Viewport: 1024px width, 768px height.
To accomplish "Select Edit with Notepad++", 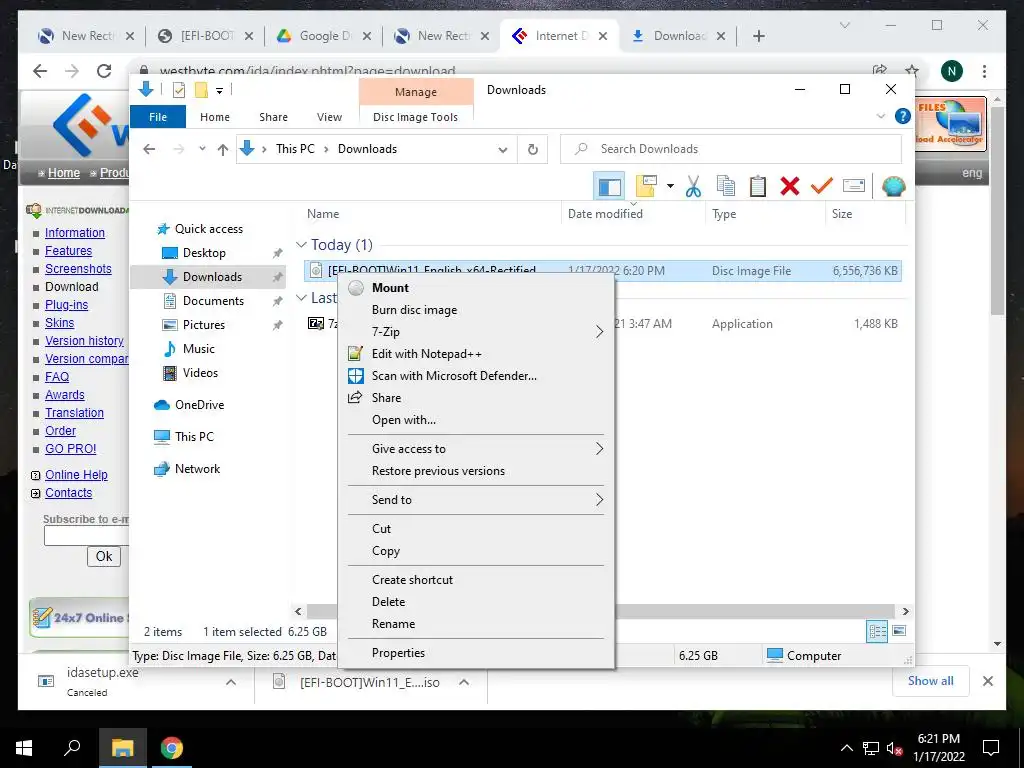I will click(476, 354).
